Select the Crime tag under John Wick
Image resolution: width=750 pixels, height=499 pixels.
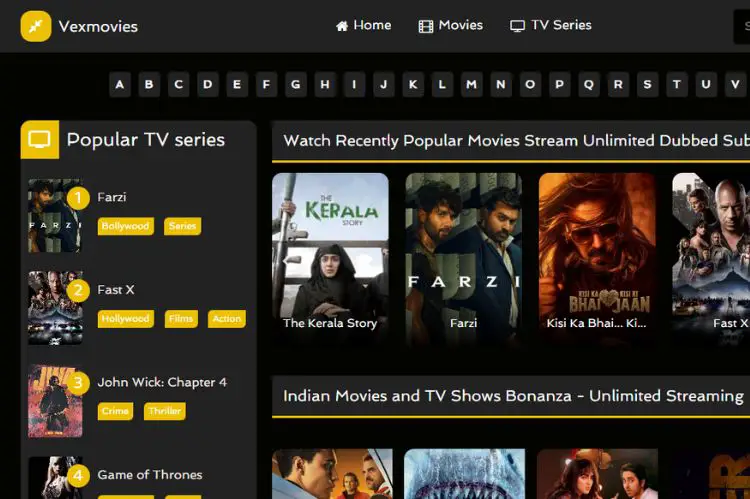point(115,411)
